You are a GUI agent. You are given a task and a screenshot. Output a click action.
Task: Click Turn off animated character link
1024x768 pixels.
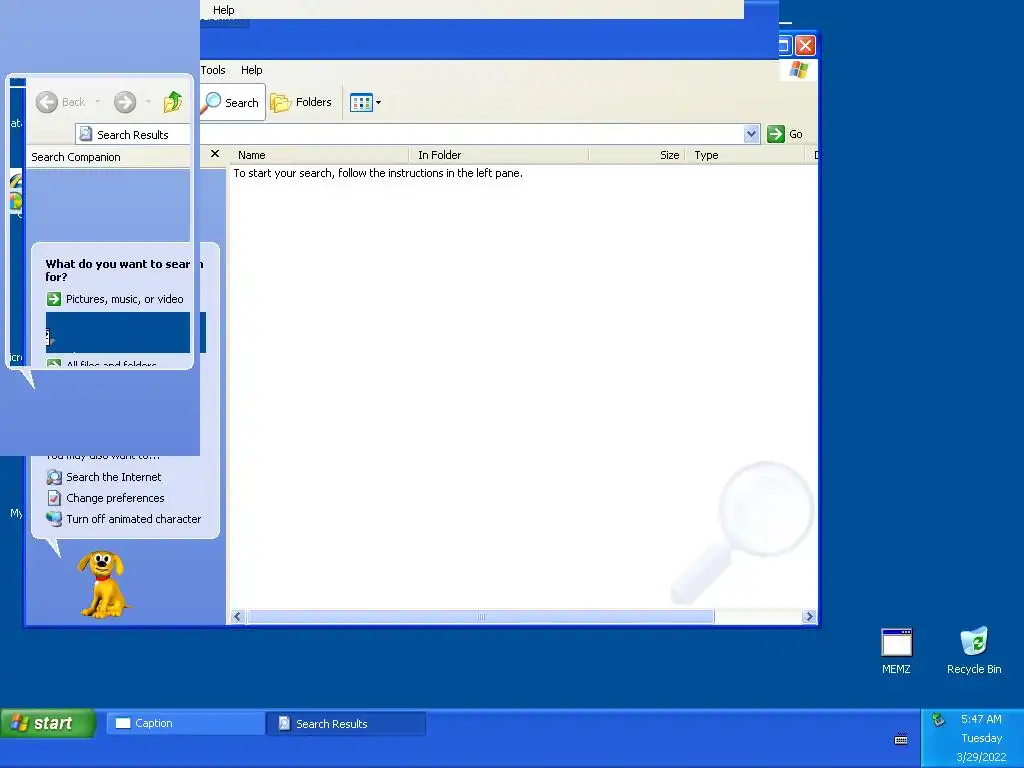(124, 519)
